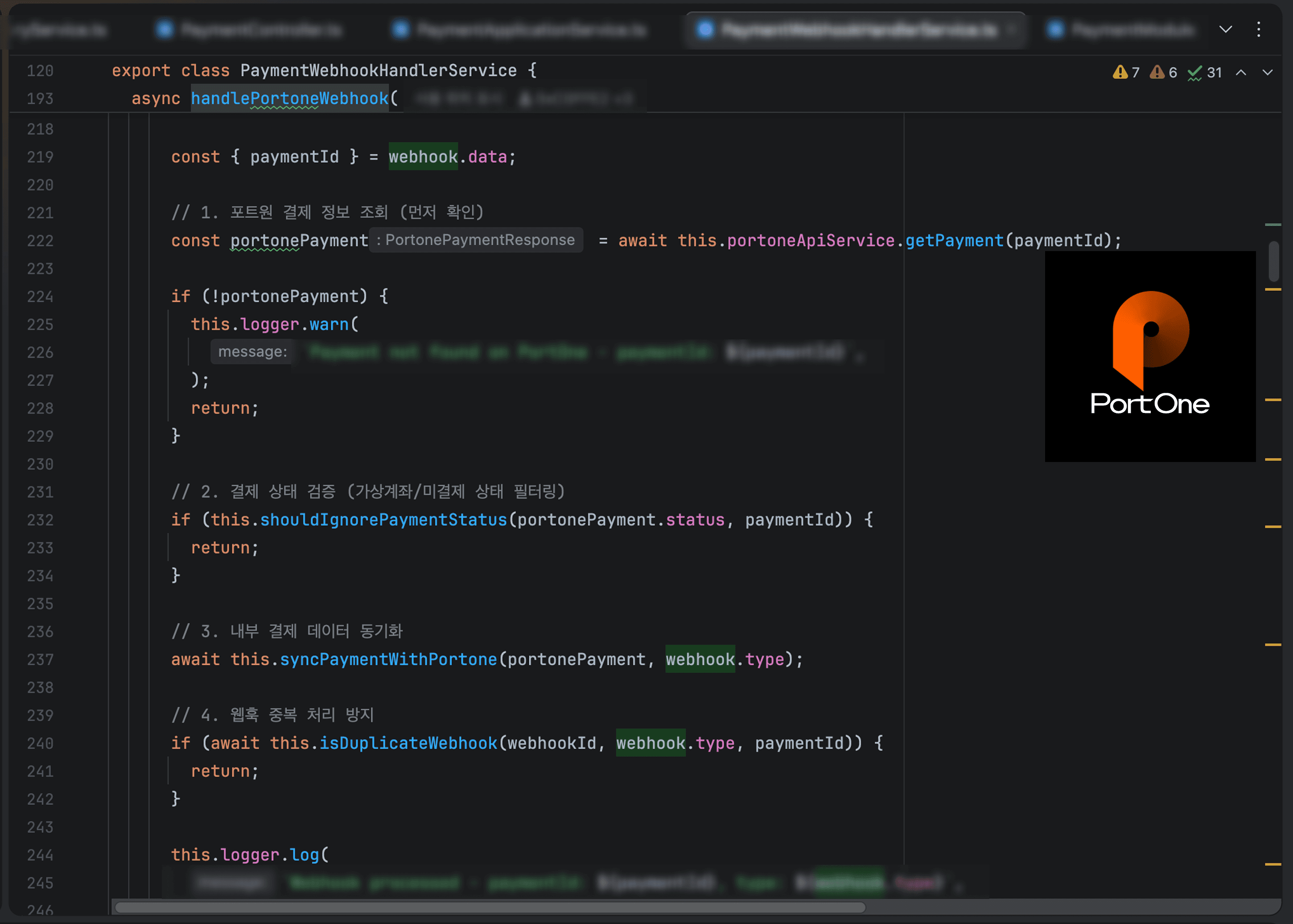
Task: Switch to the active PaymentWebhookHandlerService tab
Action: [x=859, y=29]
